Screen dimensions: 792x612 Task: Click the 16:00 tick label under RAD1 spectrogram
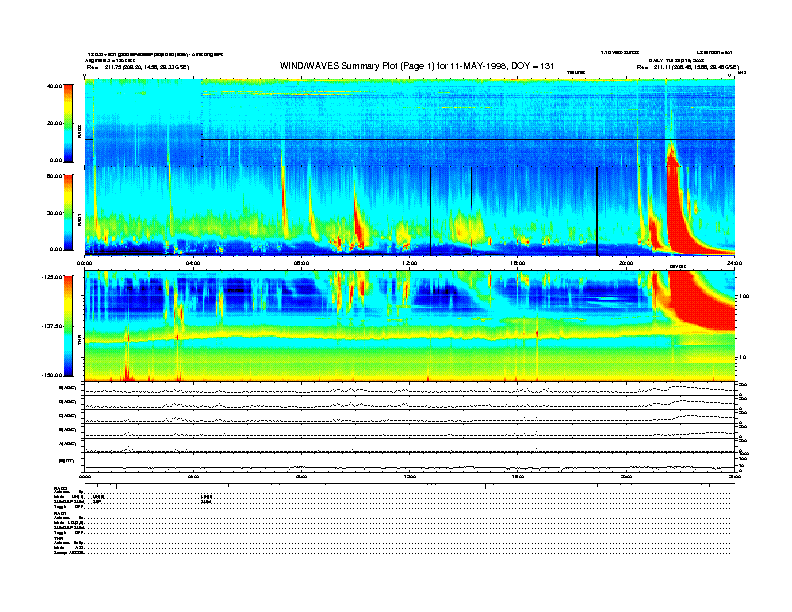pos(518,263)
